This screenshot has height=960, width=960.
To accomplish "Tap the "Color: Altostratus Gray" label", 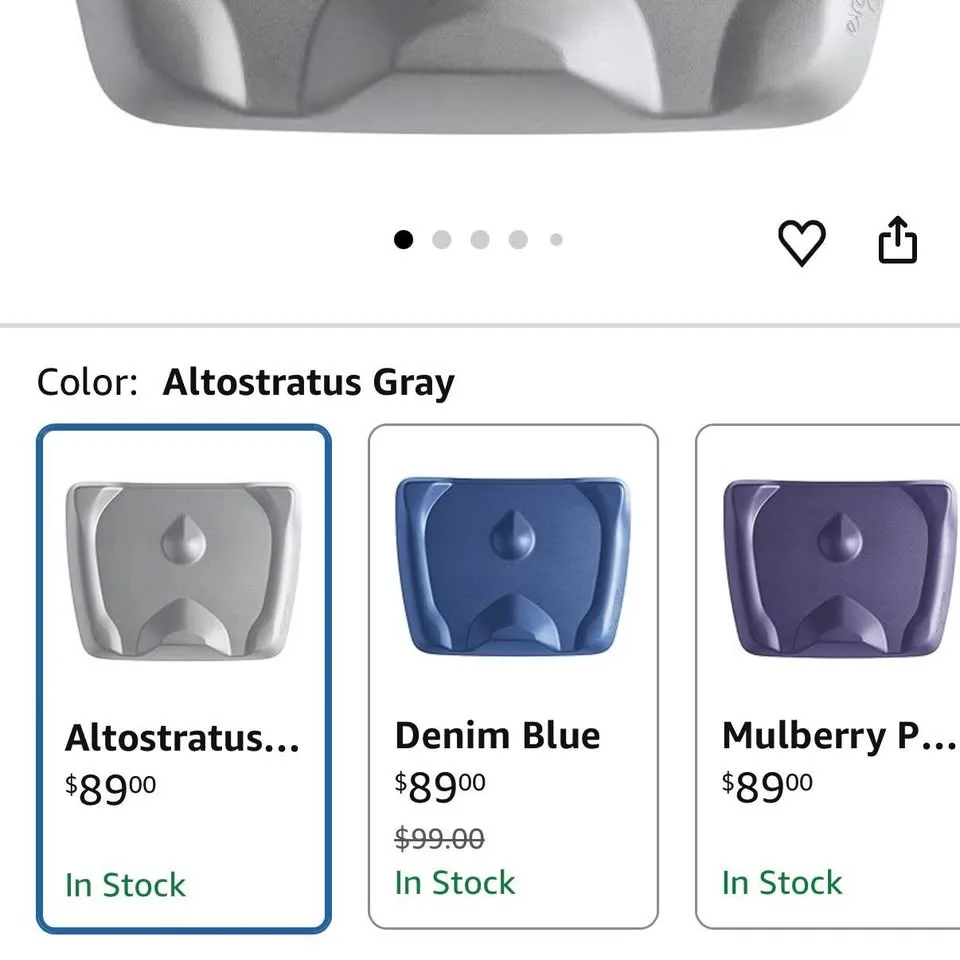I will click(245, 382).
